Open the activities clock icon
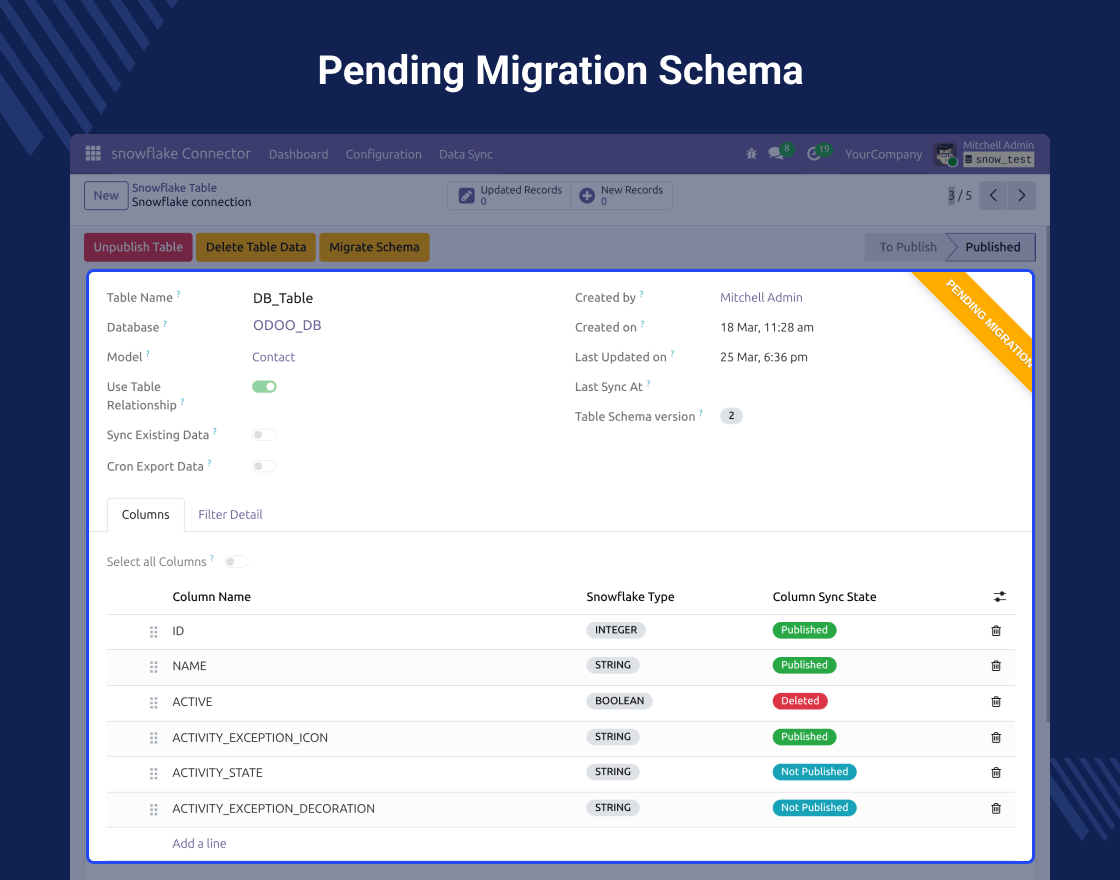Viewport: 1120px width, 880px height. 814,154
